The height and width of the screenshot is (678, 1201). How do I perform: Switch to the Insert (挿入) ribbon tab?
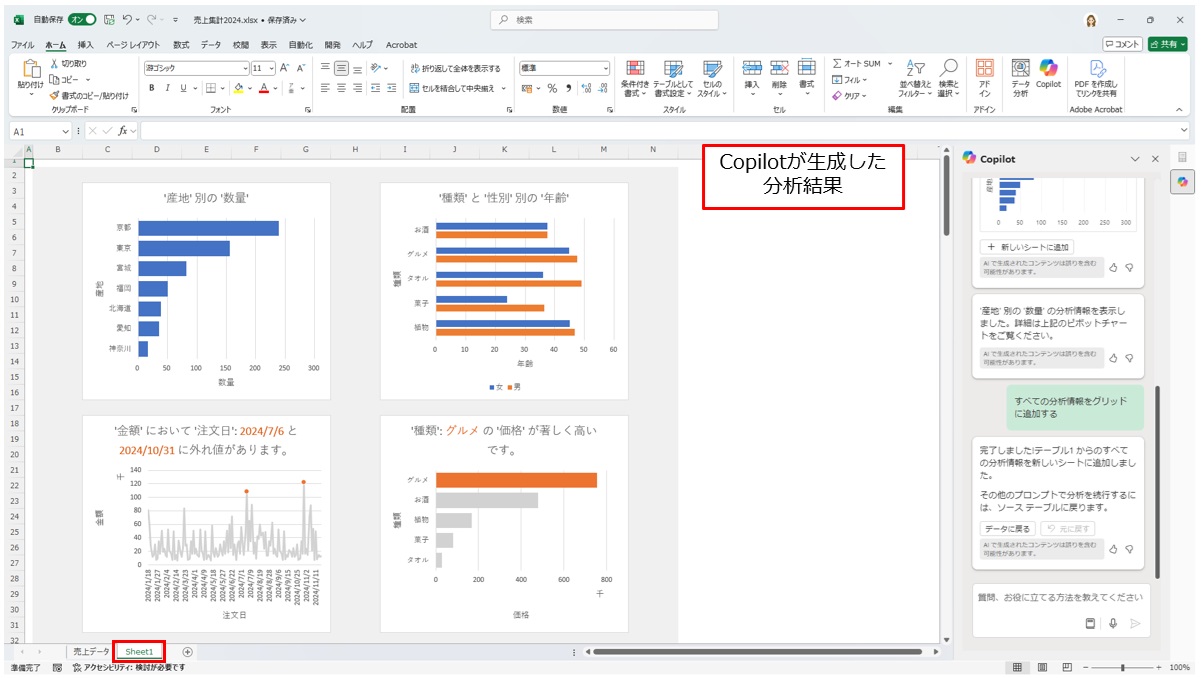[x=86, y=45]
